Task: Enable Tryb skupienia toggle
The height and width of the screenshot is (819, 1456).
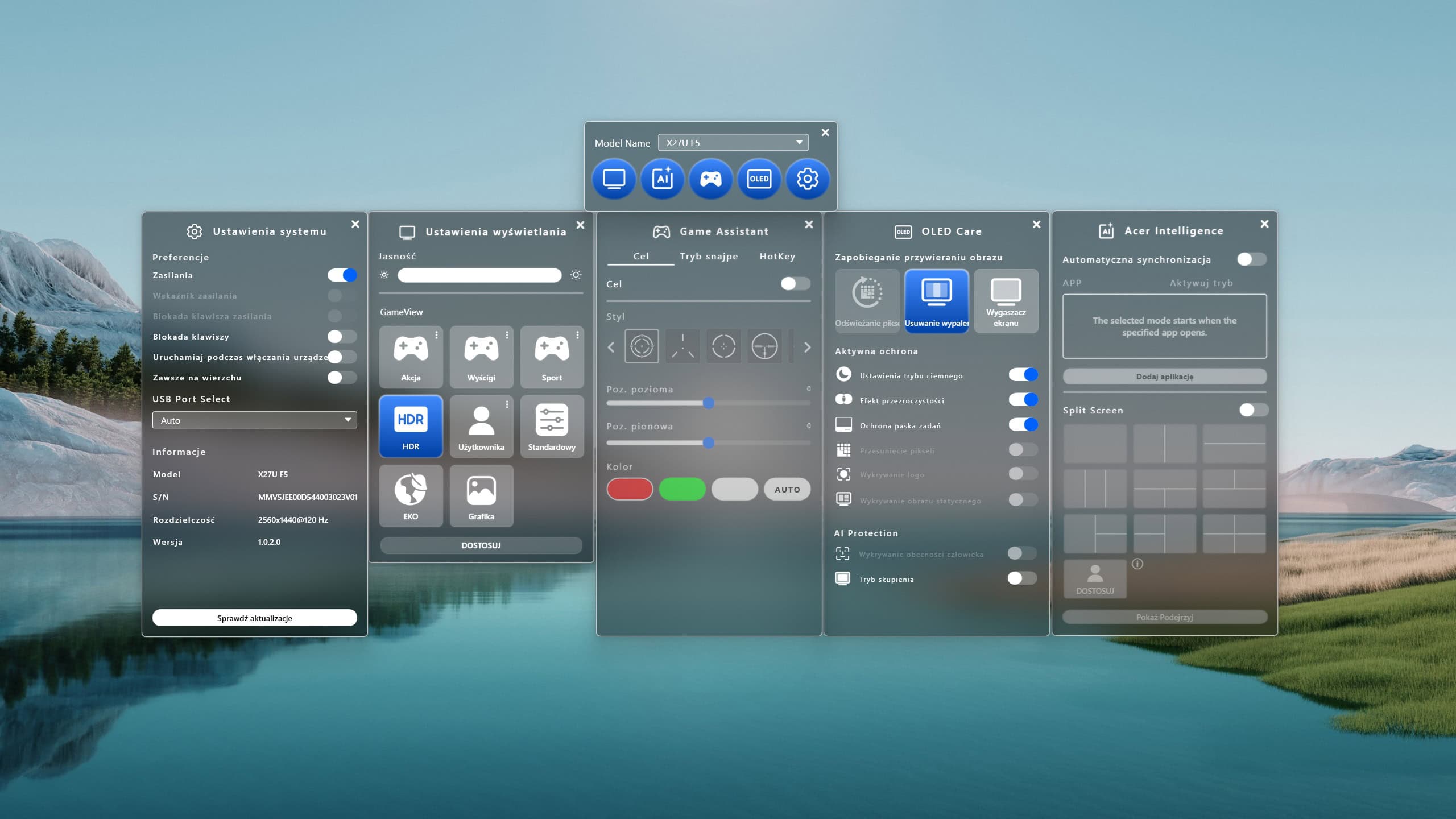Action: [x=1022, y=578]
